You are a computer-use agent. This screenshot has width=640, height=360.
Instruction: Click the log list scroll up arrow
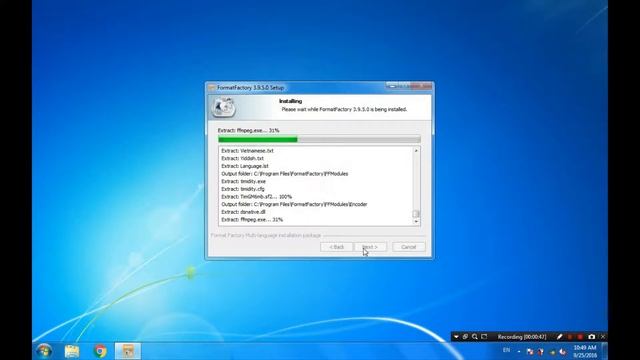(416, 151)
